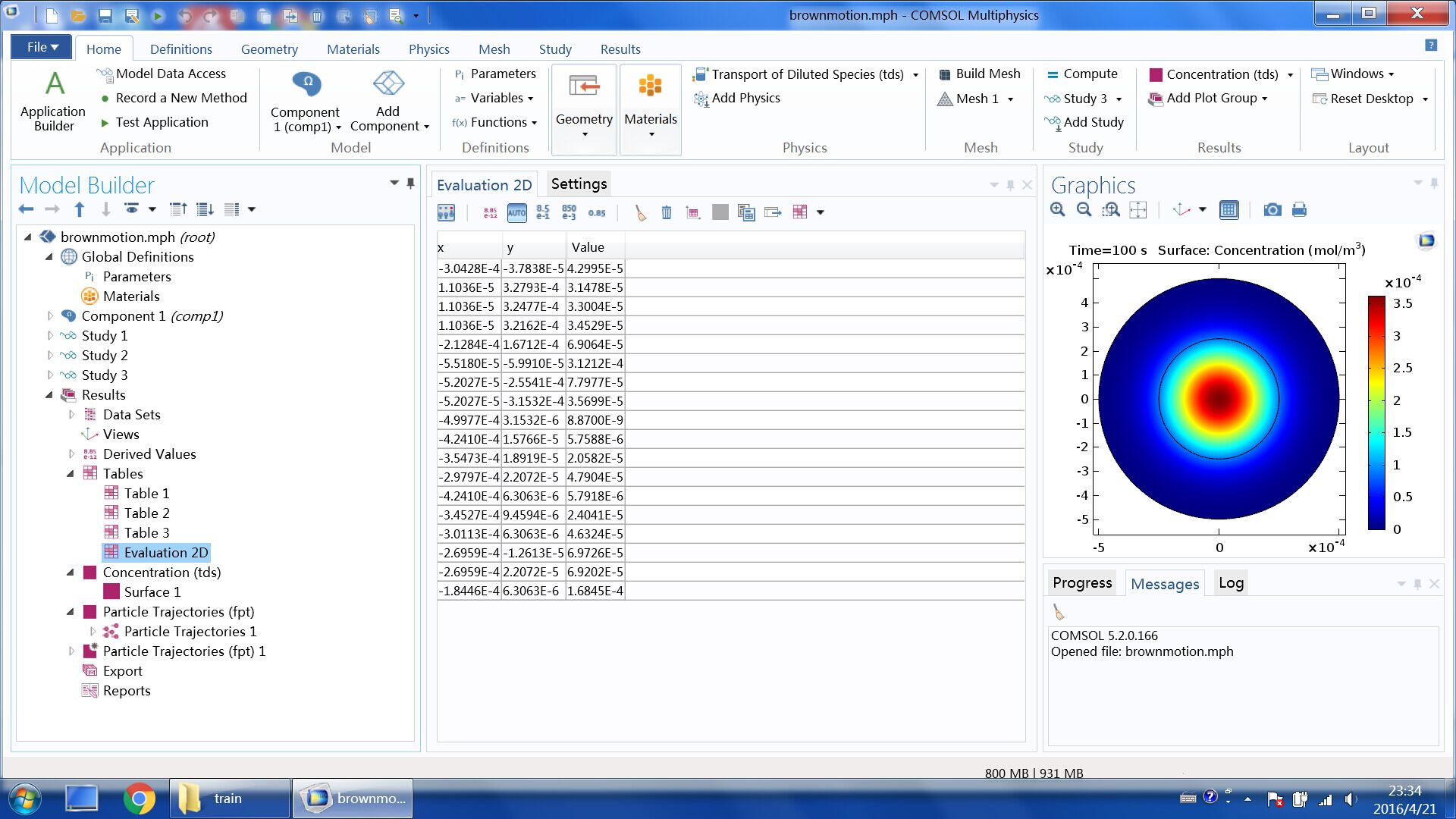Collapse the Tables tree node
The height and width of the screenshot is (819, 1456).
click(71, 474)
